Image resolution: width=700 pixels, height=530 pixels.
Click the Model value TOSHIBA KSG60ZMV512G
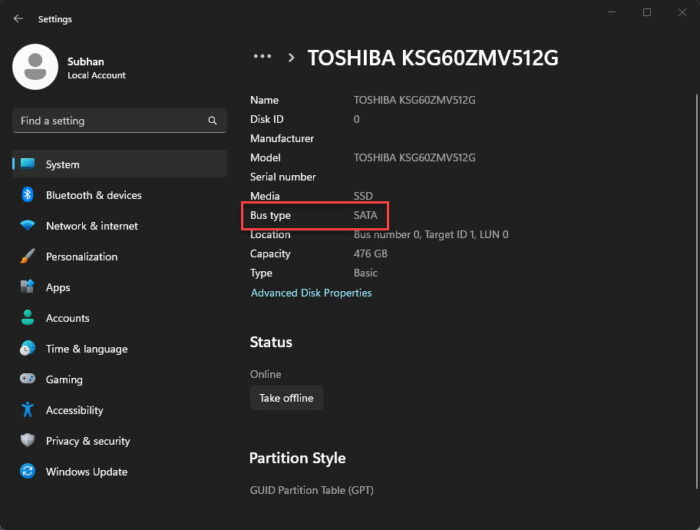point(414,158)
